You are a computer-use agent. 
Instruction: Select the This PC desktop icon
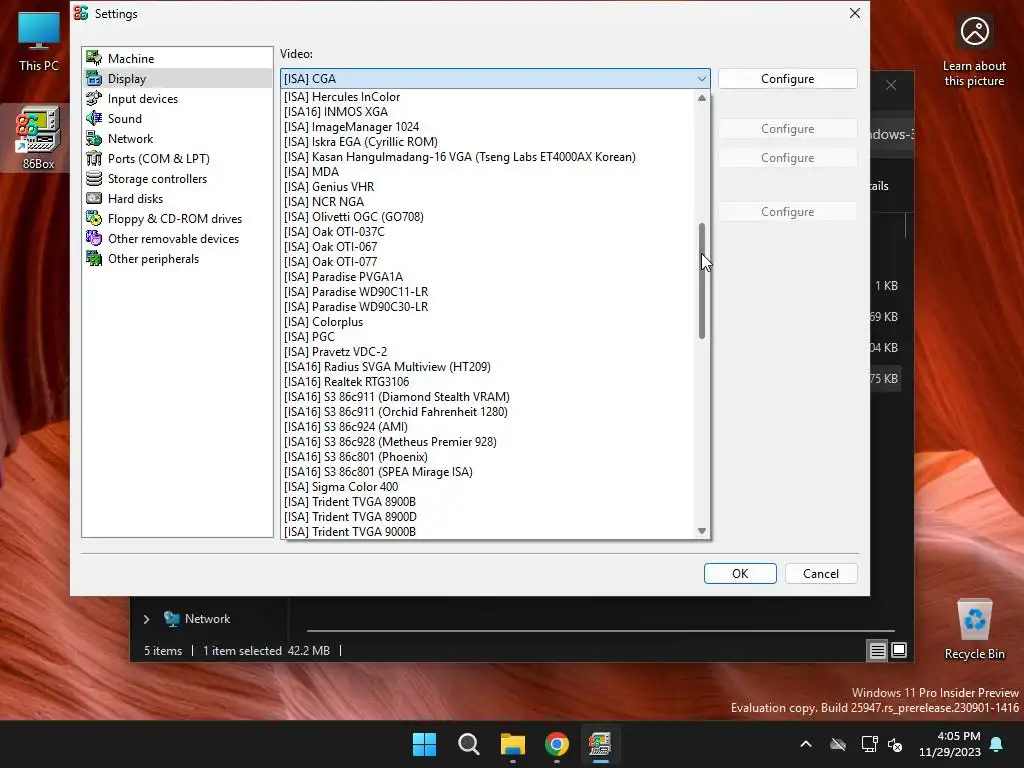coord(39,40)
